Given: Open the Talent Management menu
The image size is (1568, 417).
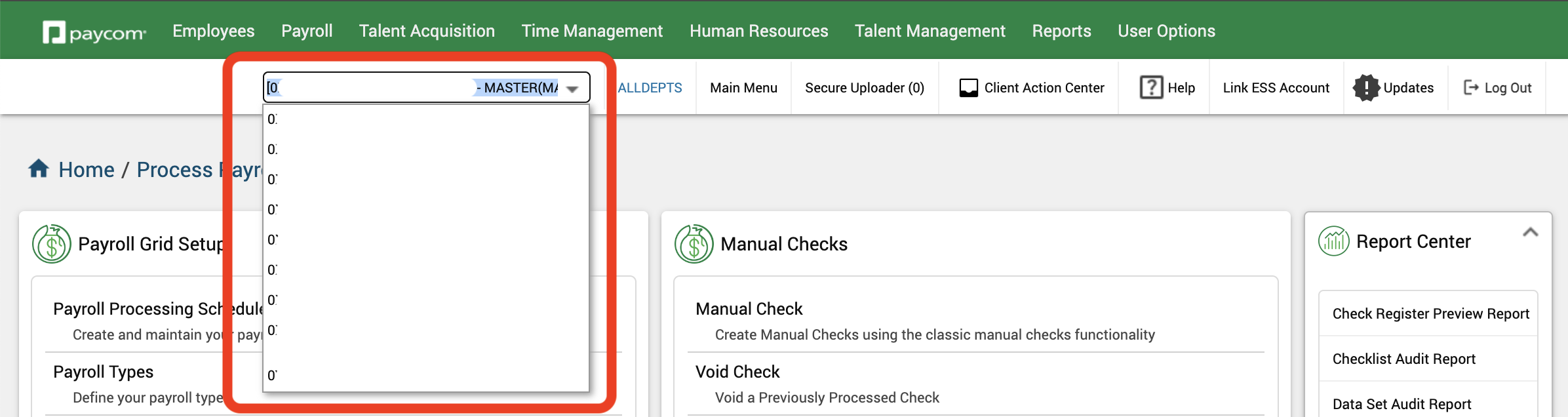Looking at the screenshot, I should (x=930, y=31).
